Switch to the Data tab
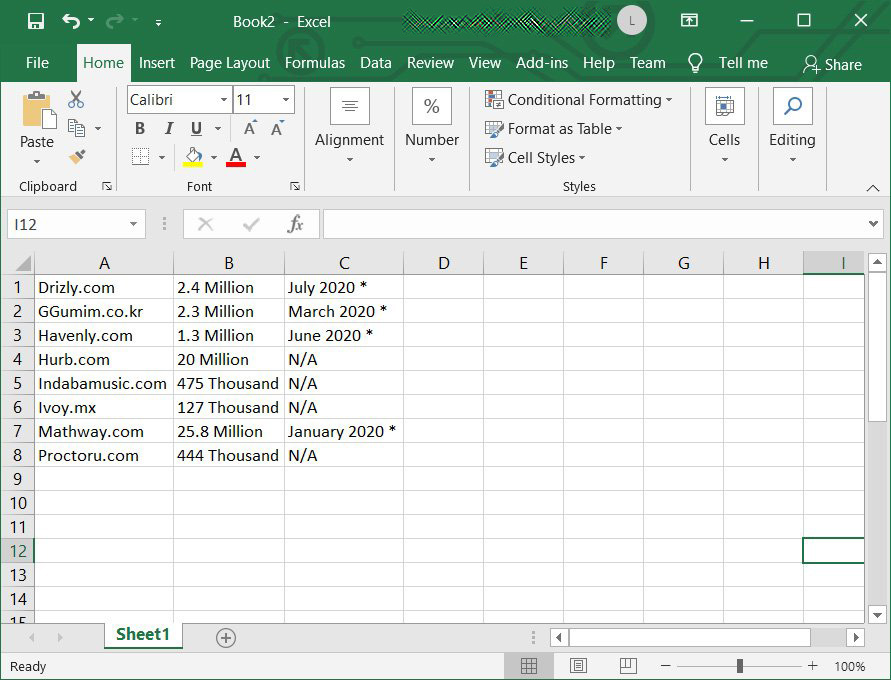This screenshot has width=891, height=680. [x=376, y=62]
